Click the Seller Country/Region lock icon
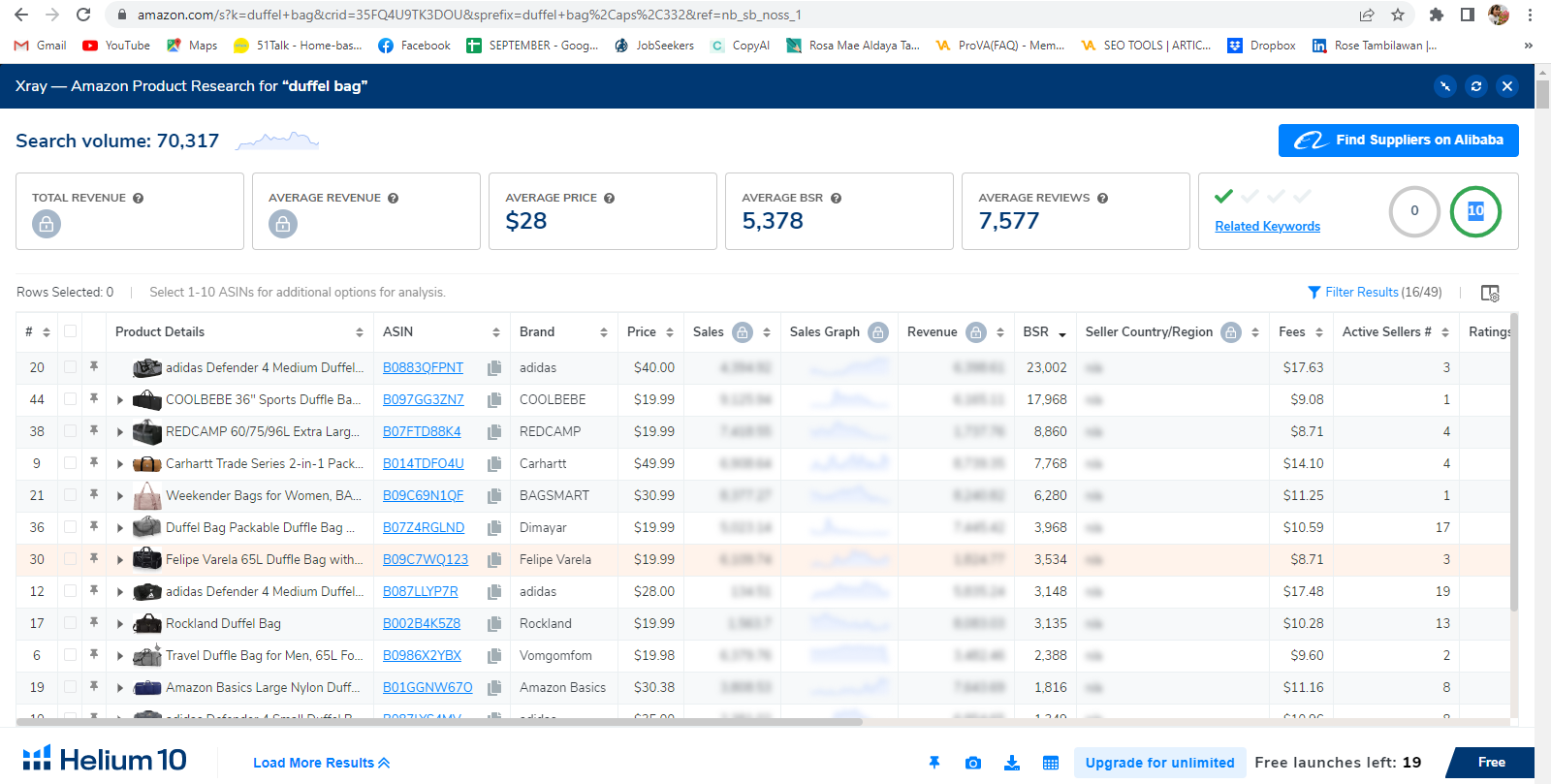1551x784 pixels. point(1231,332)
